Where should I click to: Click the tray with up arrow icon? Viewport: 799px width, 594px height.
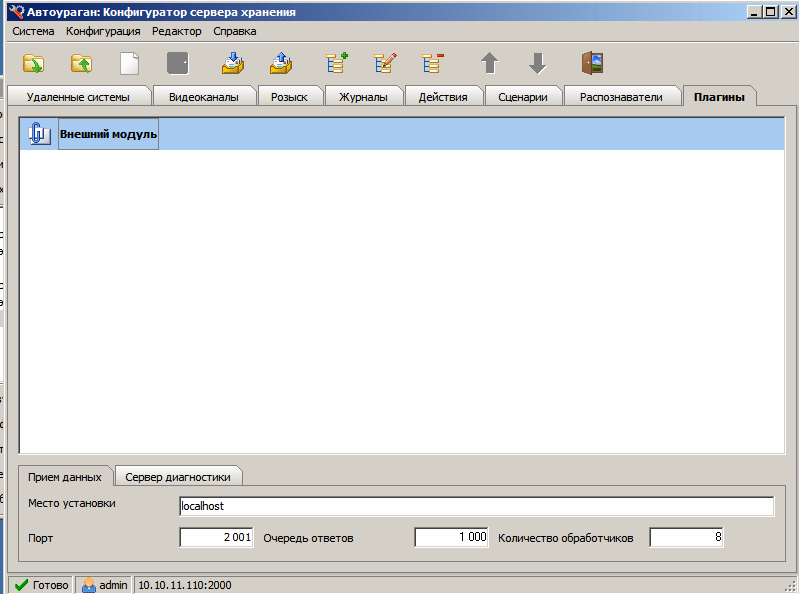coord(281,64)
